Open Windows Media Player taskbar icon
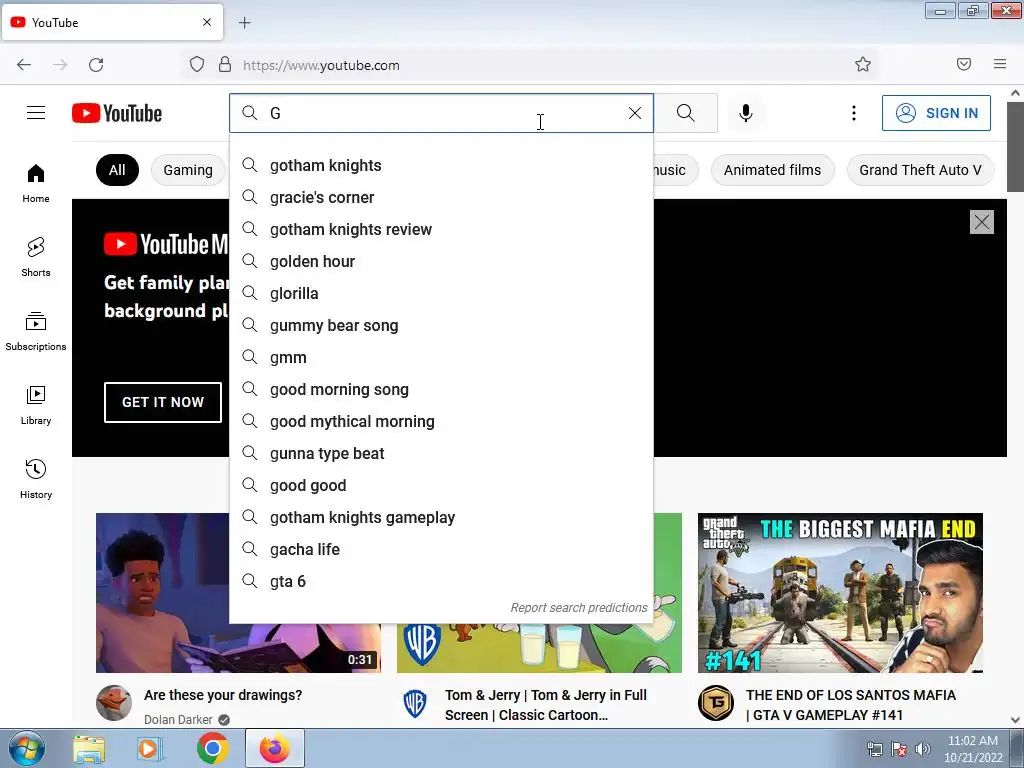 point(149,749)
